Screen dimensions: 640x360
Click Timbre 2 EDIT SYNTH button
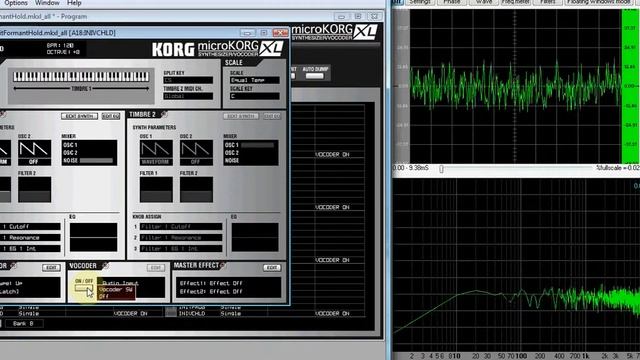click(x=241, y=116)
